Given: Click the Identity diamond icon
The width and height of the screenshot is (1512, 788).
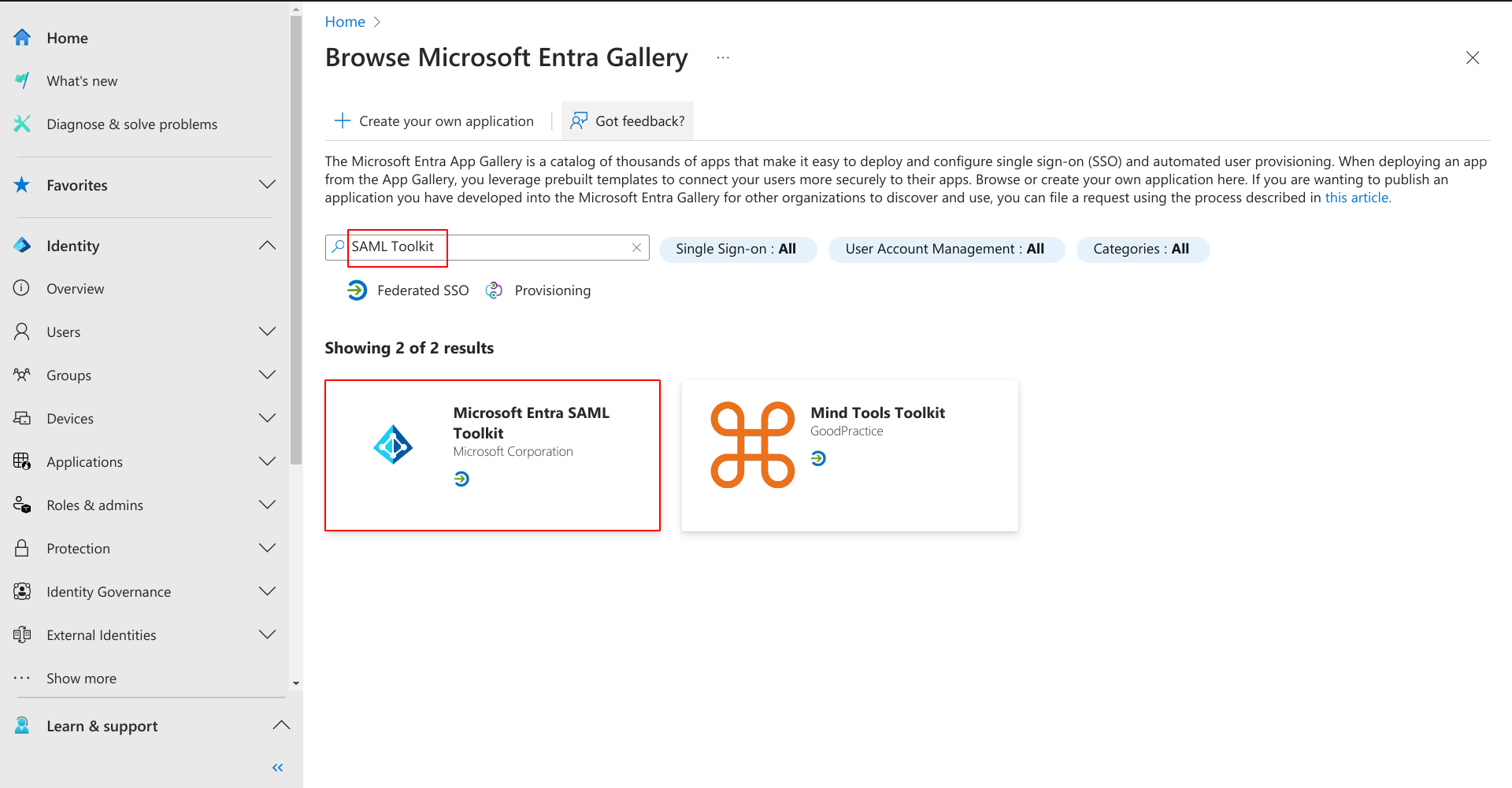Looking at the screenshot, I should point(22,246).
